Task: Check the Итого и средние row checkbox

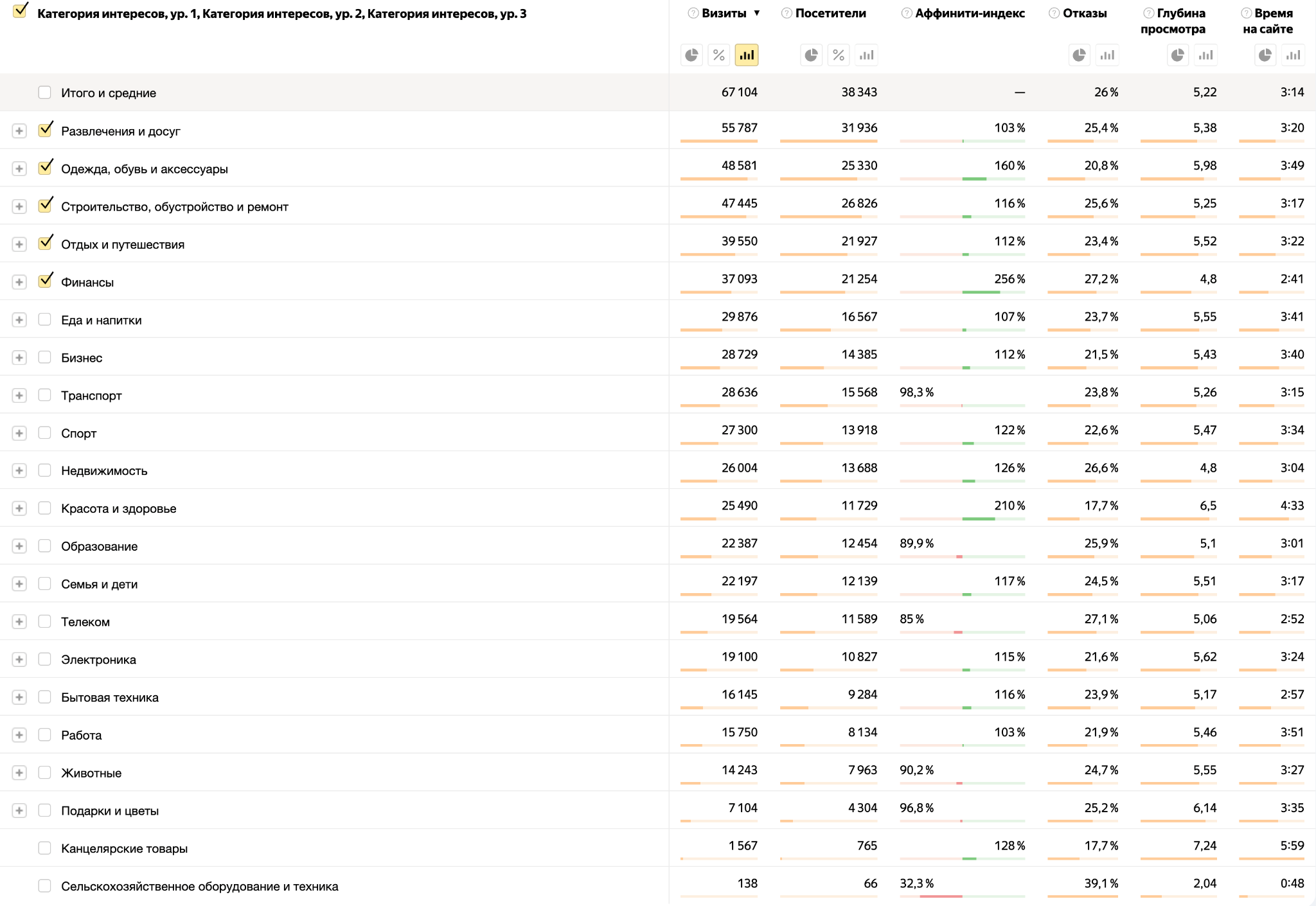Action: [44, 93]
